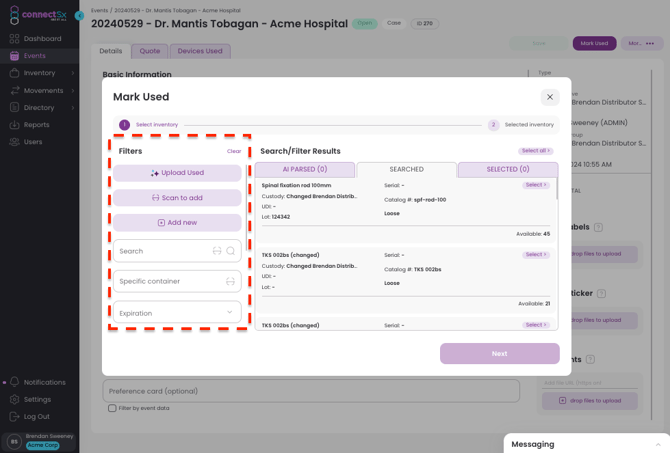670x453 pixels.
Task: Click the Notifications bell icon
Action: [x=15, y=382]
